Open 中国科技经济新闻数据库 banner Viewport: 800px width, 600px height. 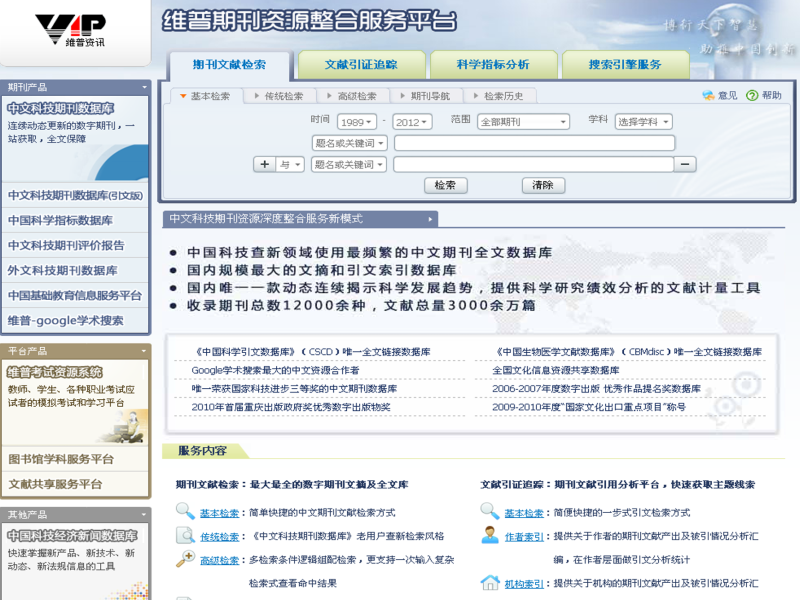click(x=75, y=561)
